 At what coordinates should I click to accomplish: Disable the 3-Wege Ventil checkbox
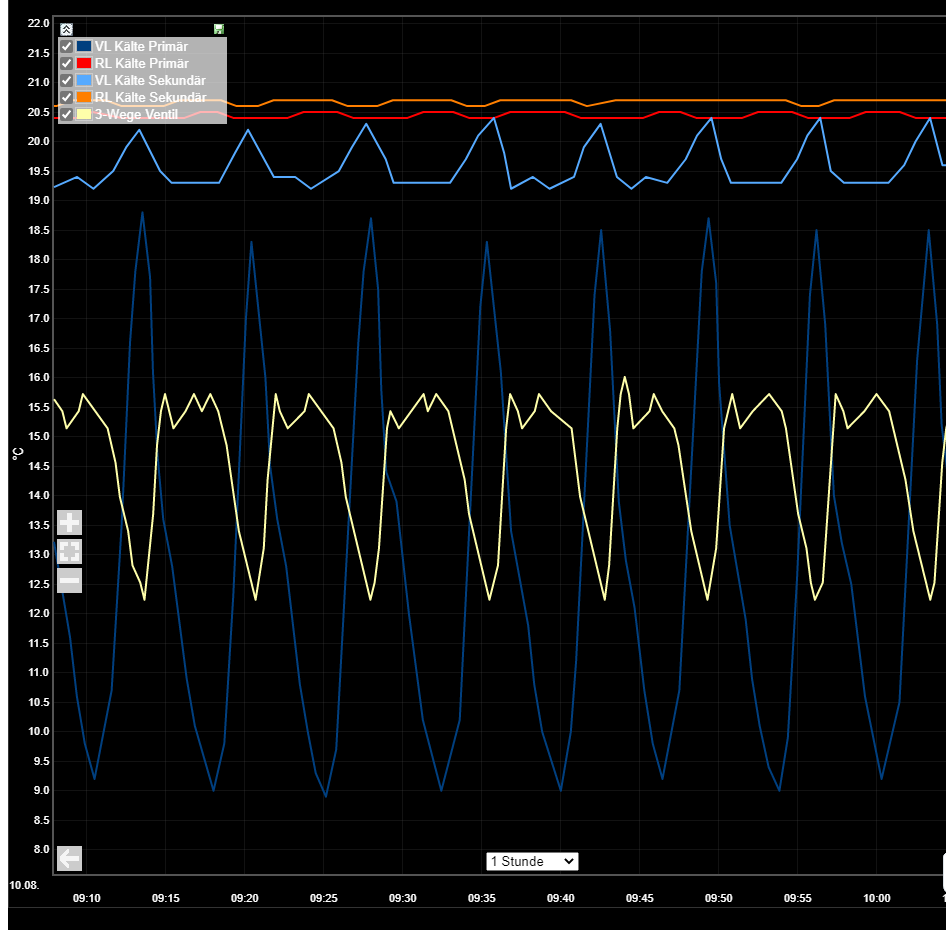[x=67, y=114]
